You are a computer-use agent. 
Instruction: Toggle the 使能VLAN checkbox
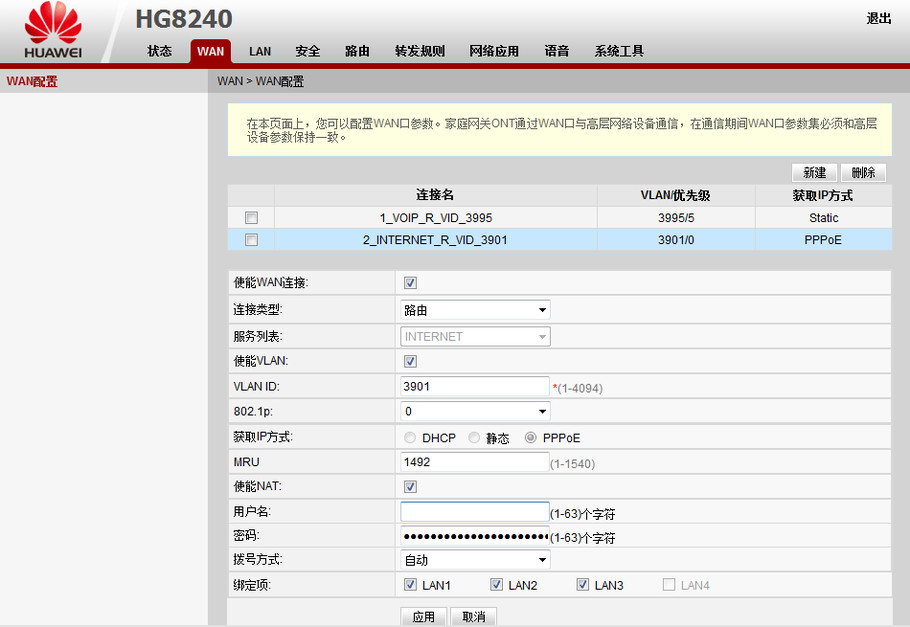[410, 361]
